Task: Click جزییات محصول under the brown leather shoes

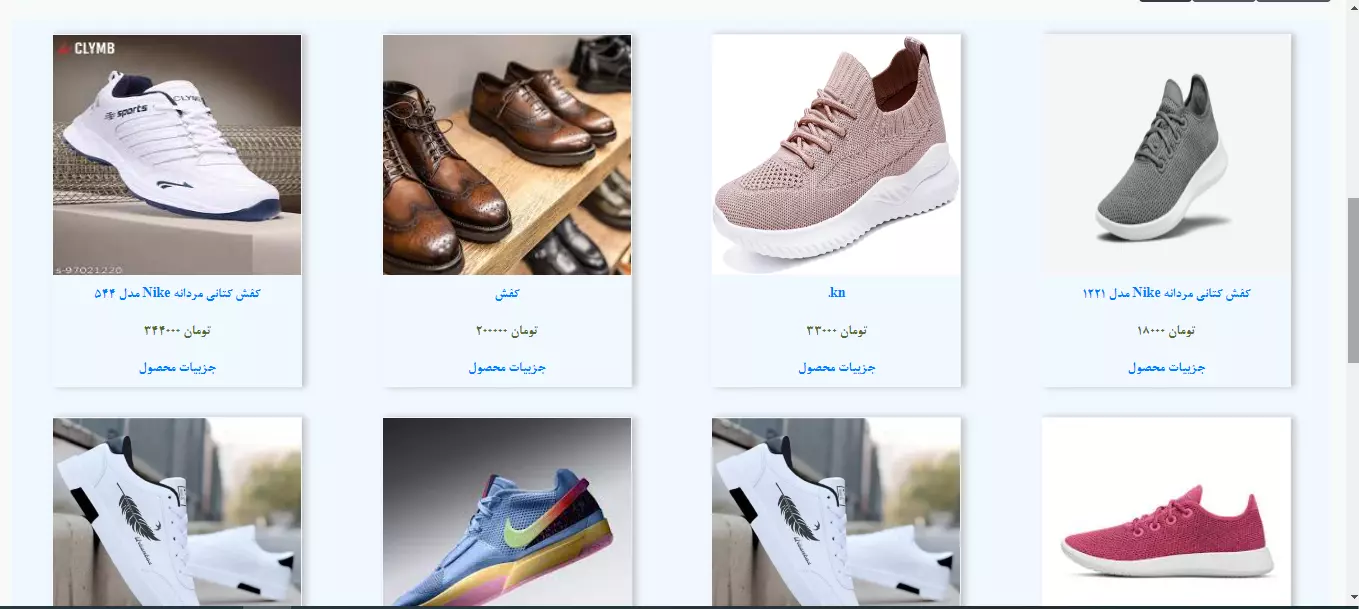Action: (507, 367)
